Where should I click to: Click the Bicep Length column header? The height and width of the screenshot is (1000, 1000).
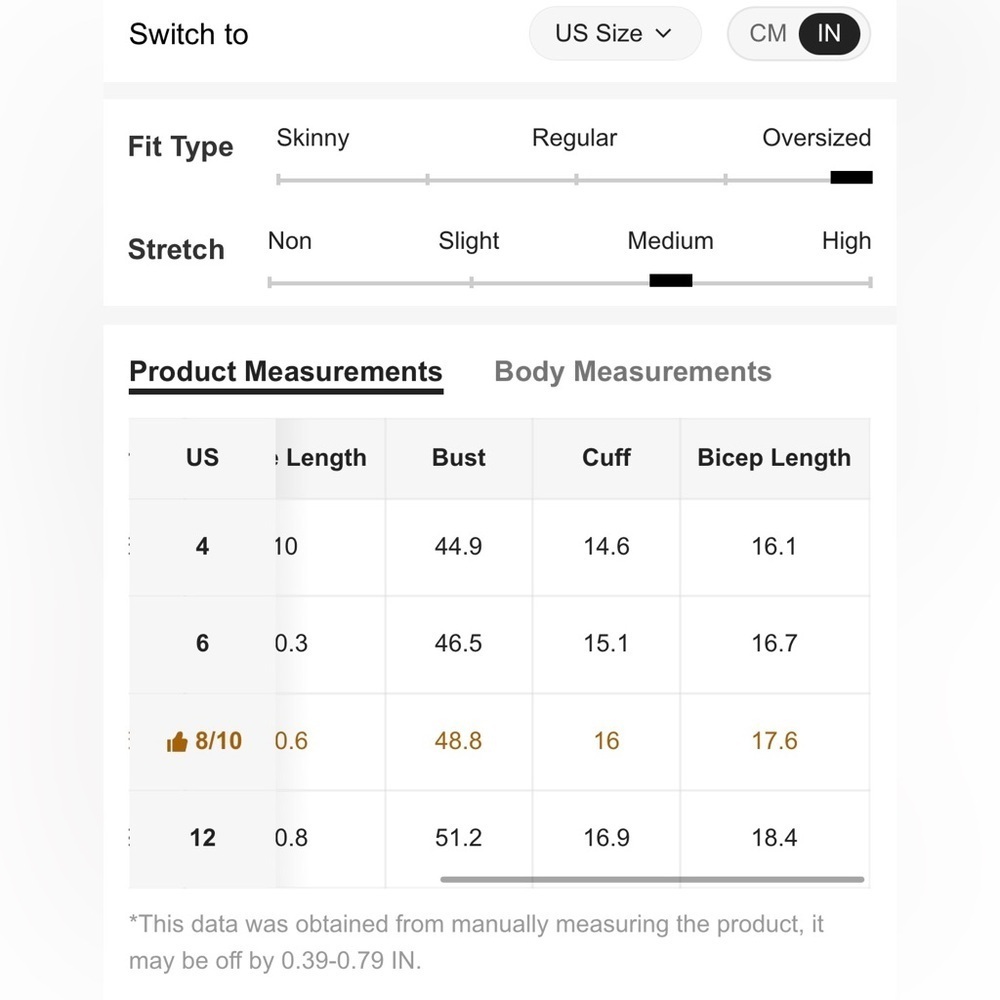[x=774, y=458]
